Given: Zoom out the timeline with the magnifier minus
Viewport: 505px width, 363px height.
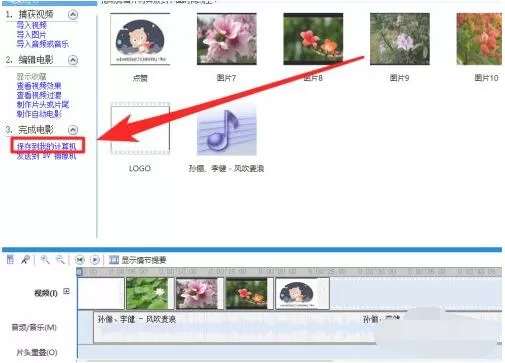Looking at the screenshot, I should (60, 259).
